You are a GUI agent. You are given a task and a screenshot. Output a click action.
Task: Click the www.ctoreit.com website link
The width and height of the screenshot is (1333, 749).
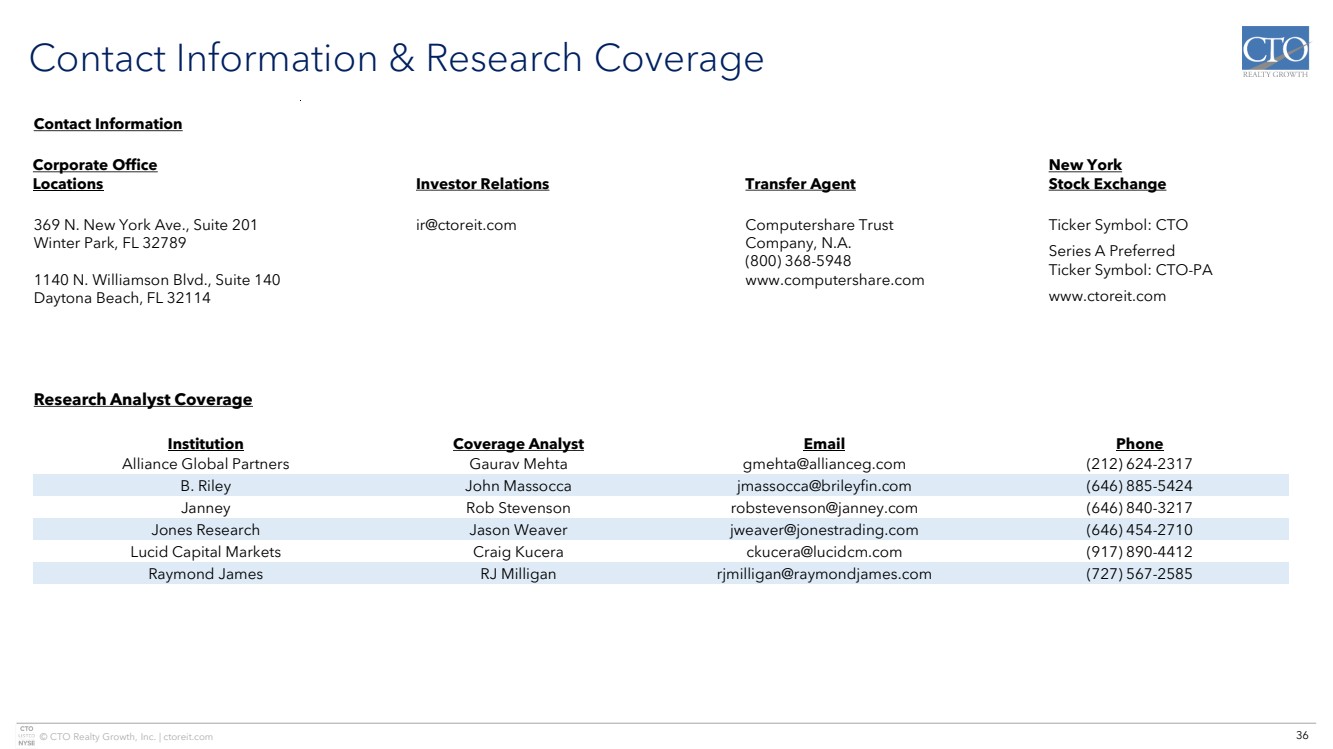click(1107, 296)
